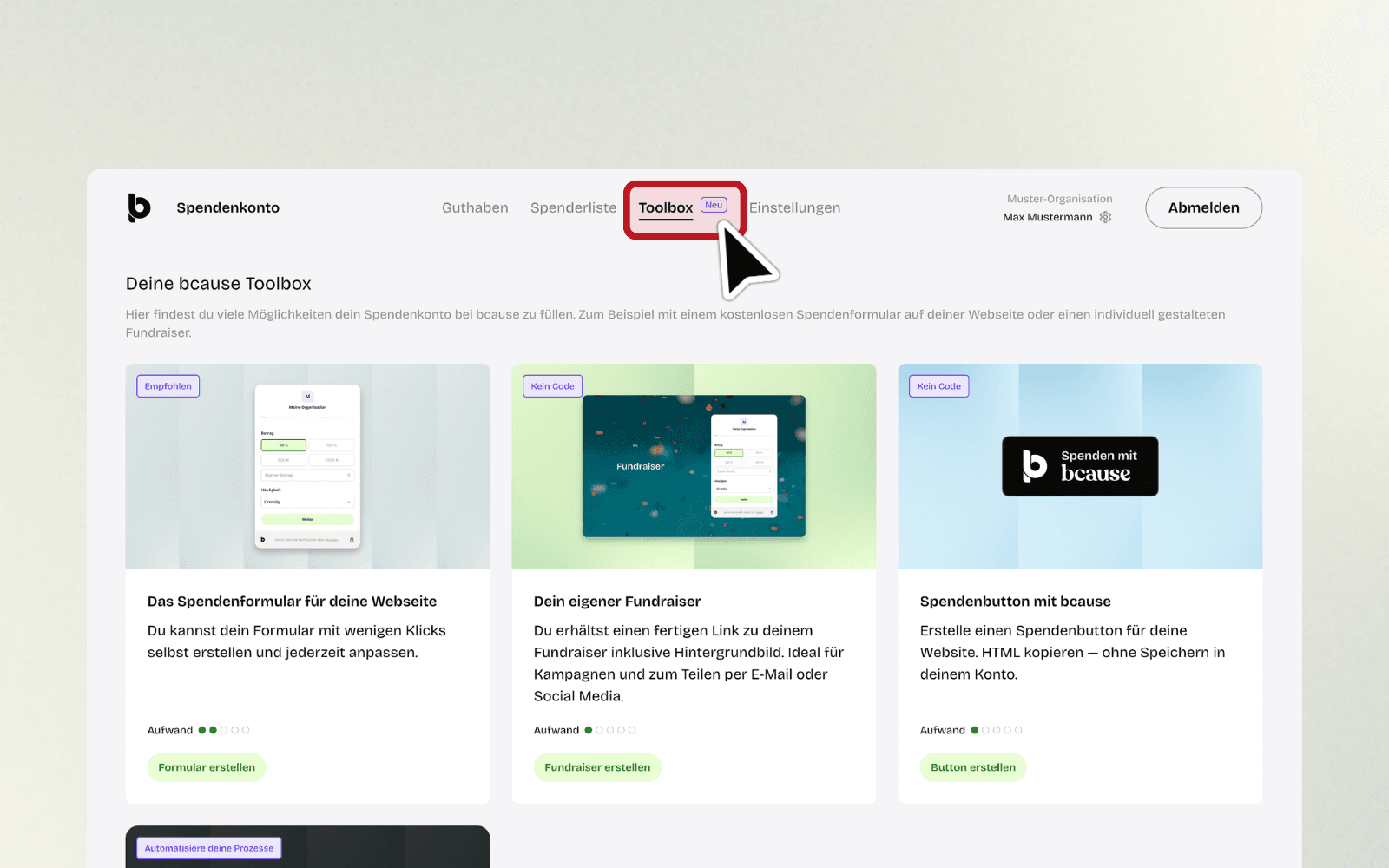
Task: Click the Button erstellen button
Action: (x=973, y=767)
